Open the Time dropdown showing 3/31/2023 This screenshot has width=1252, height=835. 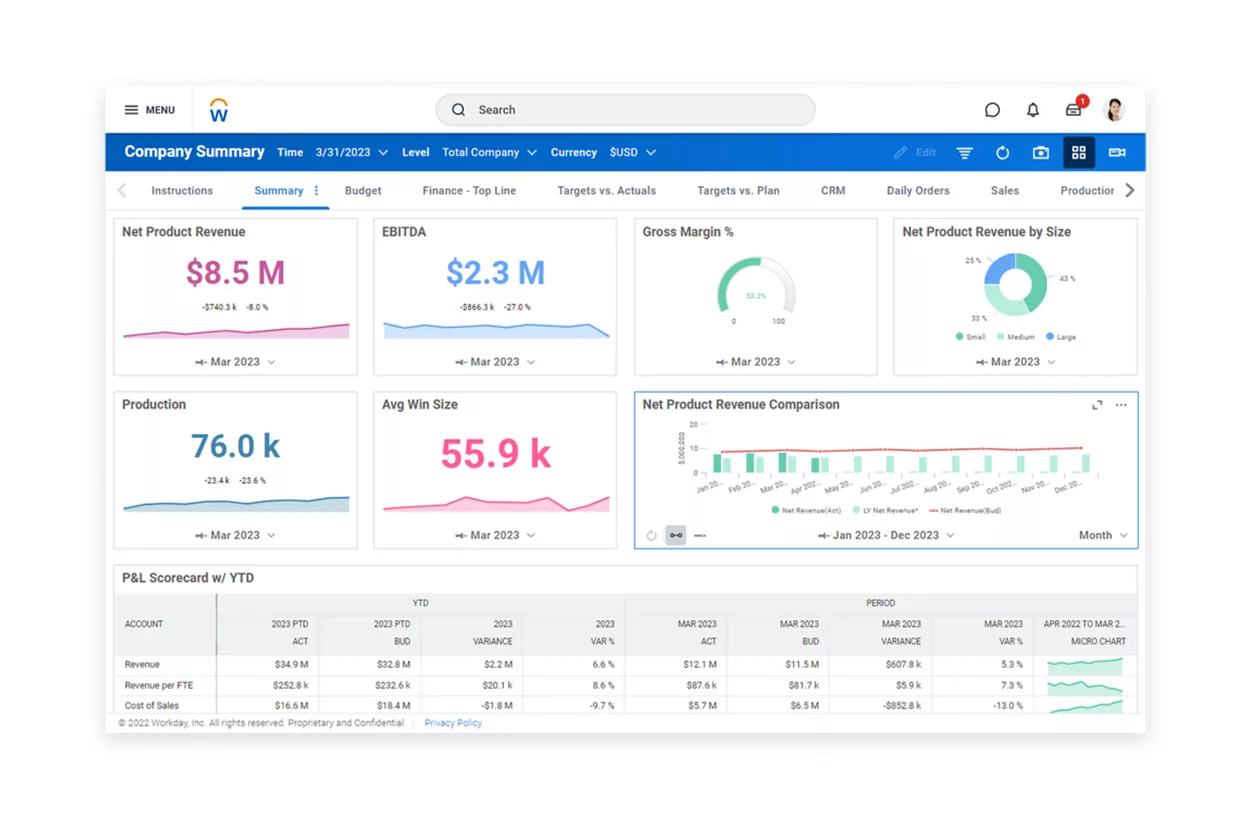pyautogui.click(x=349, y=152)
